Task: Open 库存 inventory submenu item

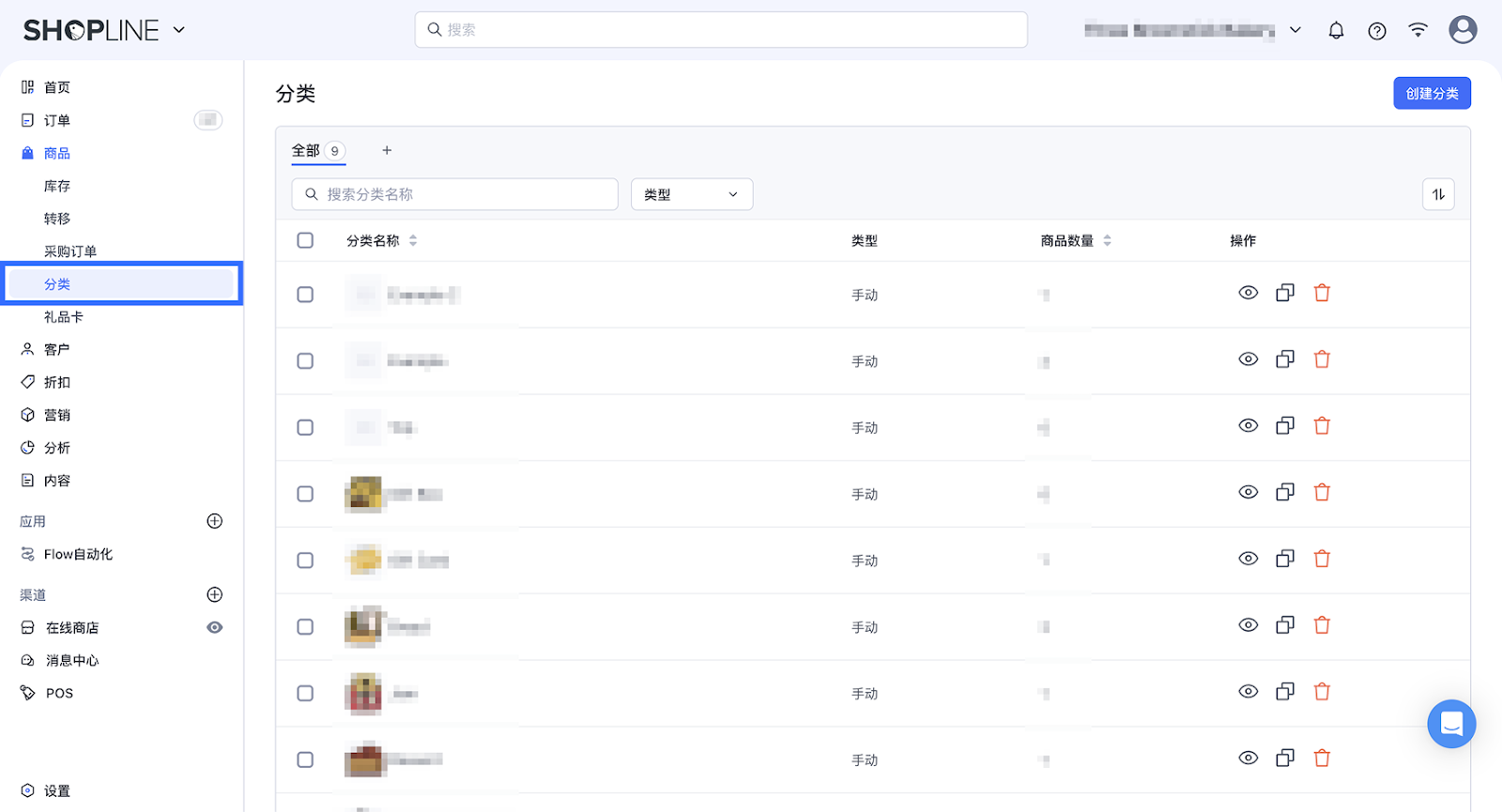Action: pos(57,186)
